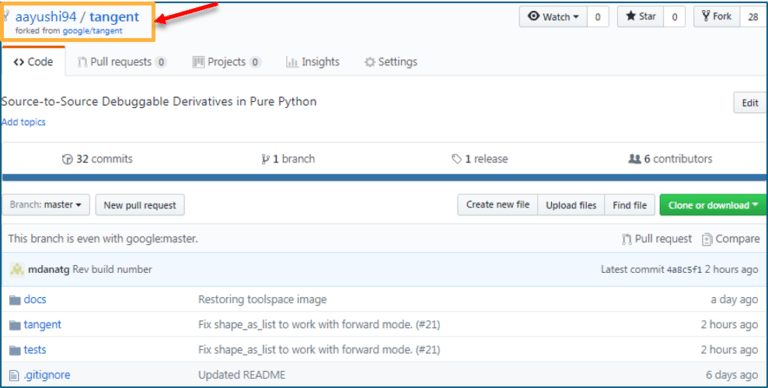Click the .gitignore file icon
768x388 pixels.
(x=14, y=376)
